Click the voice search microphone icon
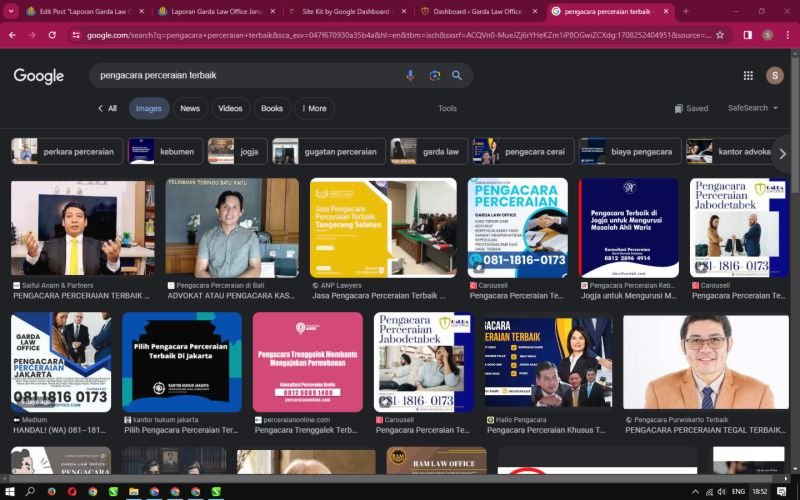800x500 pixels. [410, 75]
